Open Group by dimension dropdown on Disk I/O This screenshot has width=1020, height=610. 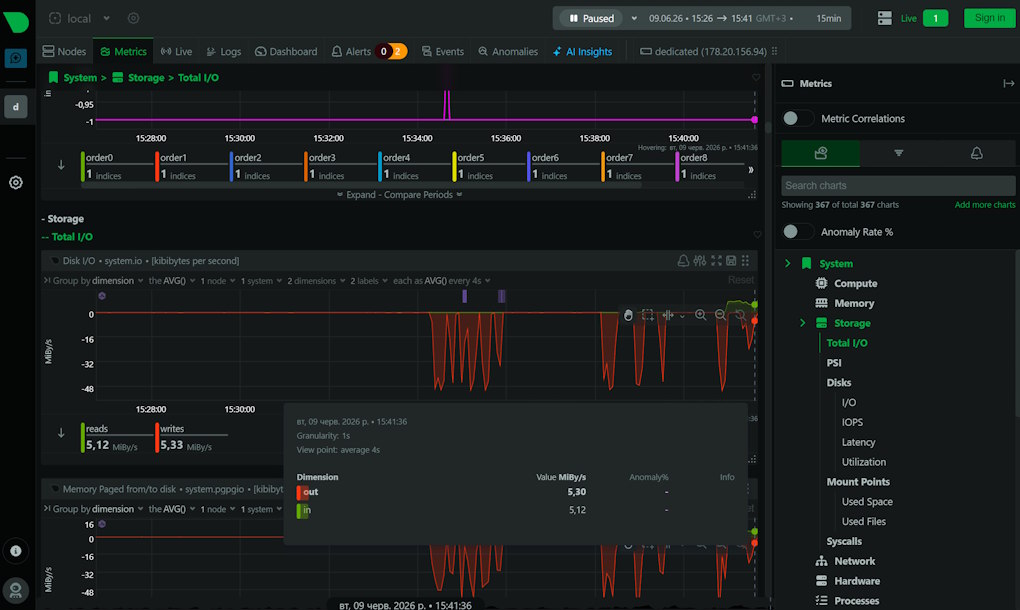coord(98,281)
